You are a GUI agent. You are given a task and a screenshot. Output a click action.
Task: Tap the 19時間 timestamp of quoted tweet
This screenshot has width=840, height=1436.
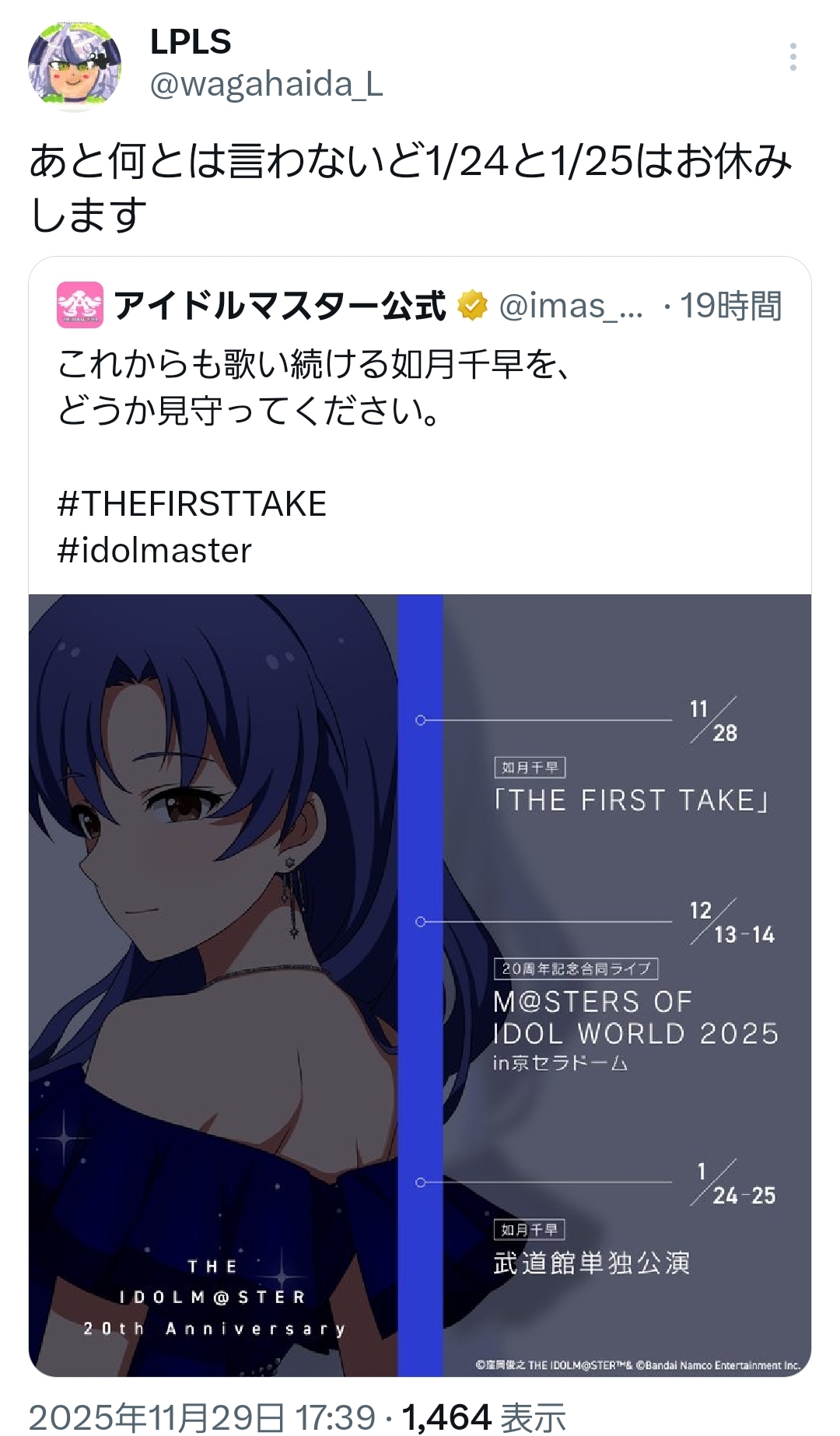731,306
